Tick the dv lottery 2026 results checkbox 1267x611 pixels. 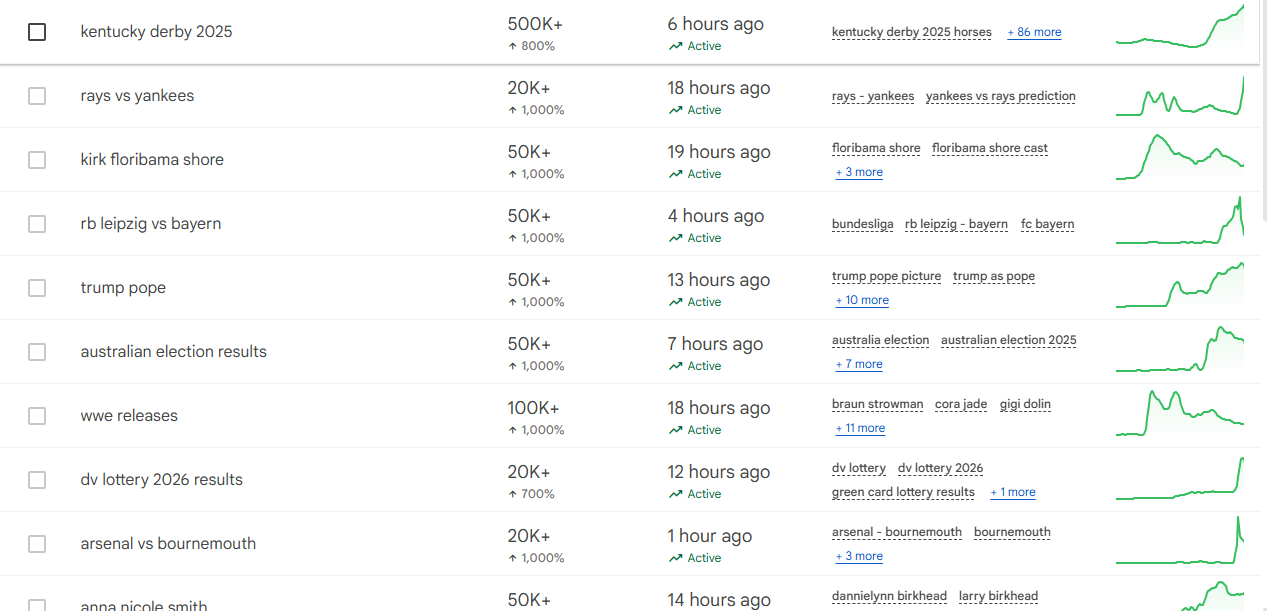(x=37, y=480)
